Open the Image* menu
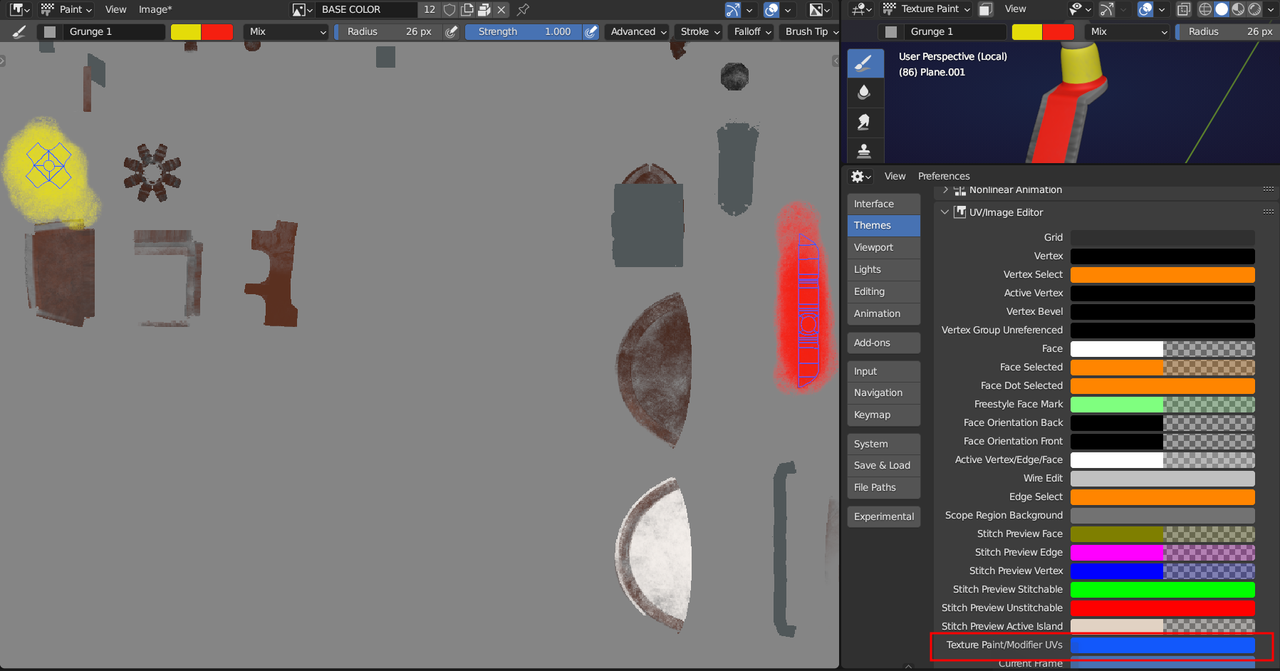Screen dimensions: 1280x671 click(x=155, y=9)
